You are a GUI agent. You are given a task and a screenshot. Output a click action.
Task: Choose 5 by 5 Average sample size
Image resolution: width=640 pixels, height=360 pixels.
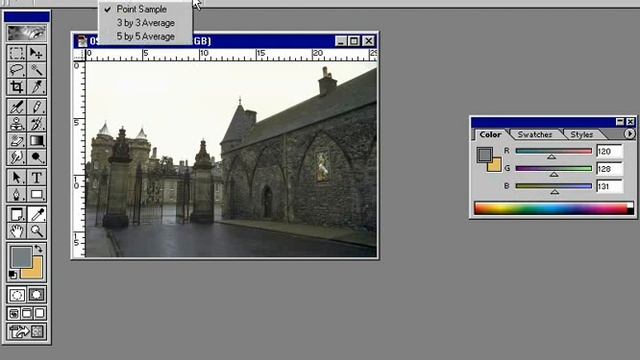coord(145,37)
